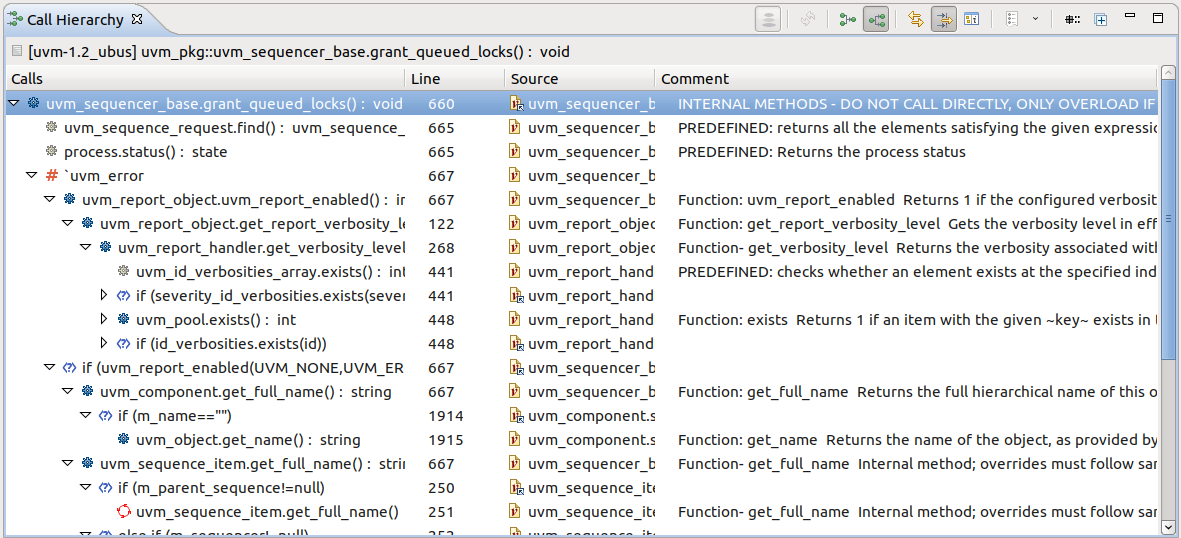The width and height of the screenshot is (1181, 538).
Task: Expand the uvm_pool.exists() node
Action: tap(103, 320)
